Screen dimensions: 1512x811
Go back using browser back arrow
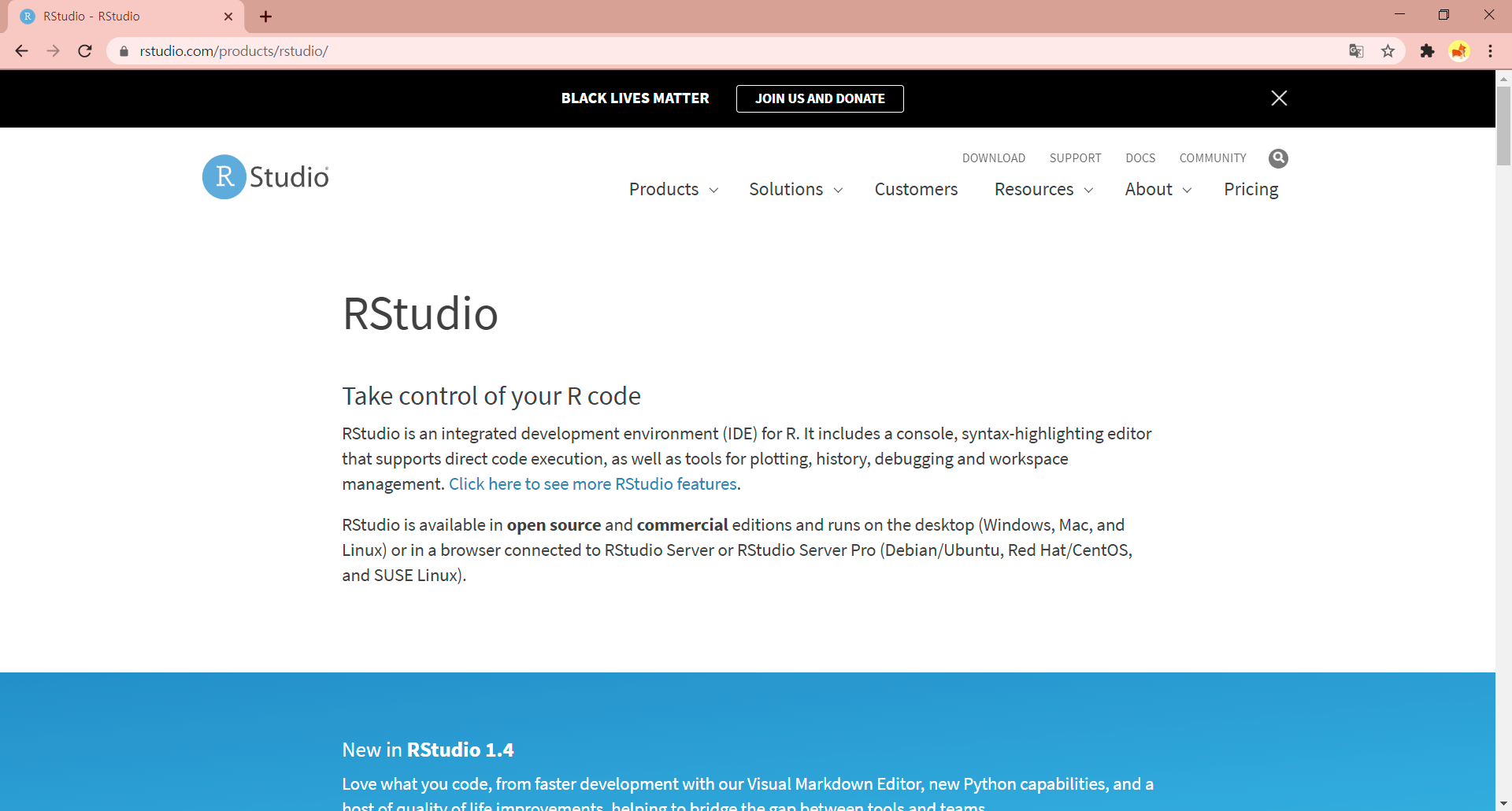click(x=21, y=51)
